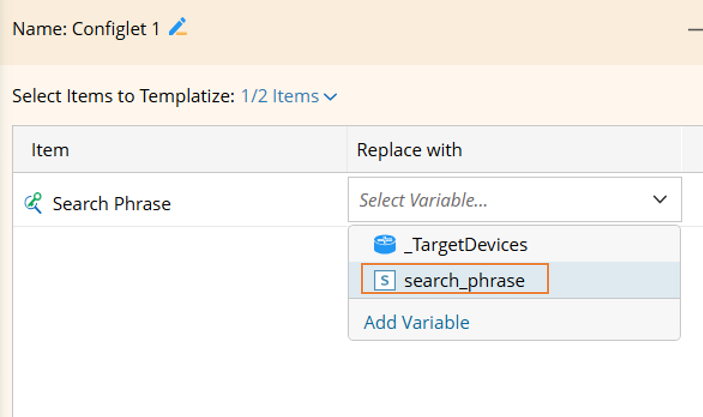Click the Name: Configlet 1 title text
This screenshot has height=417, width=703.
tap(86, 29)
